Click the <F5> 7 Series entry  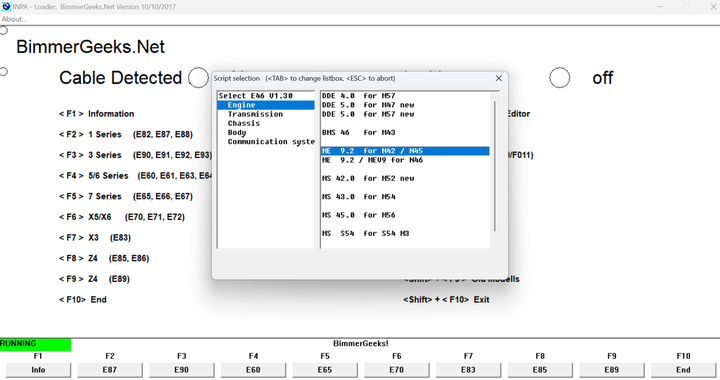(126, 196)
